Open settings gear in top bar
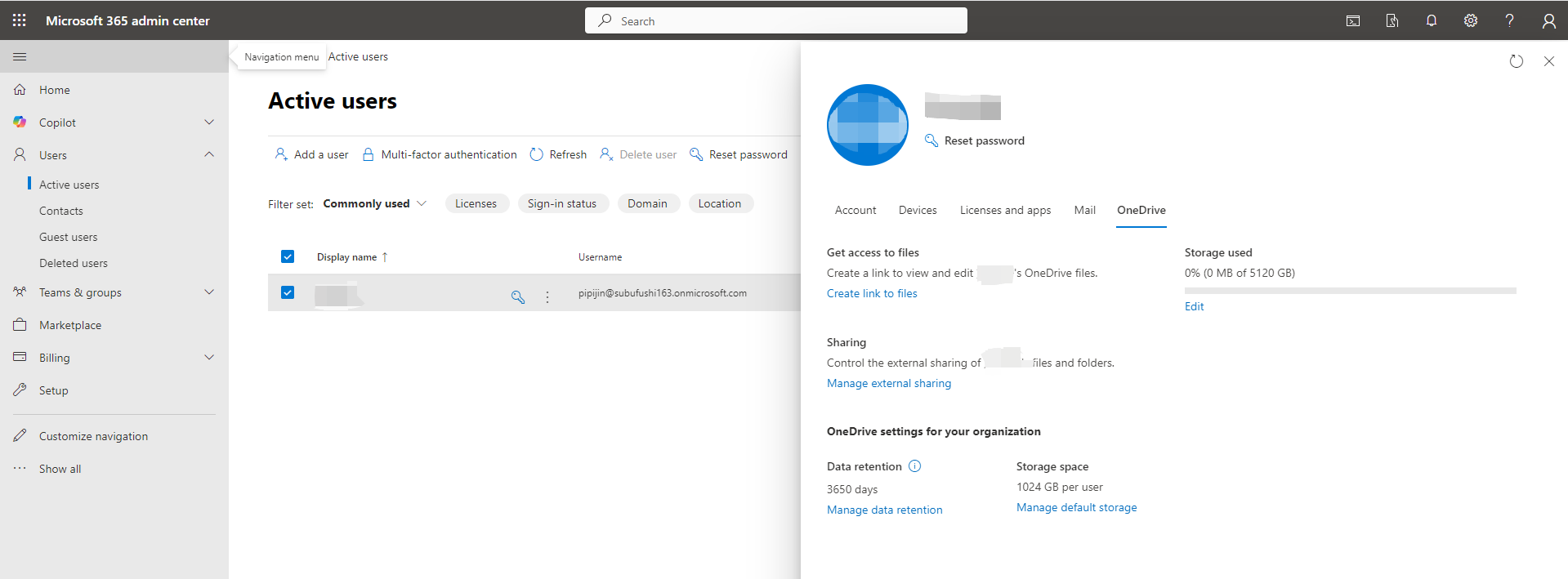Image resolution: width=1568 pixels, height=579 pixels. (1470, 20)
